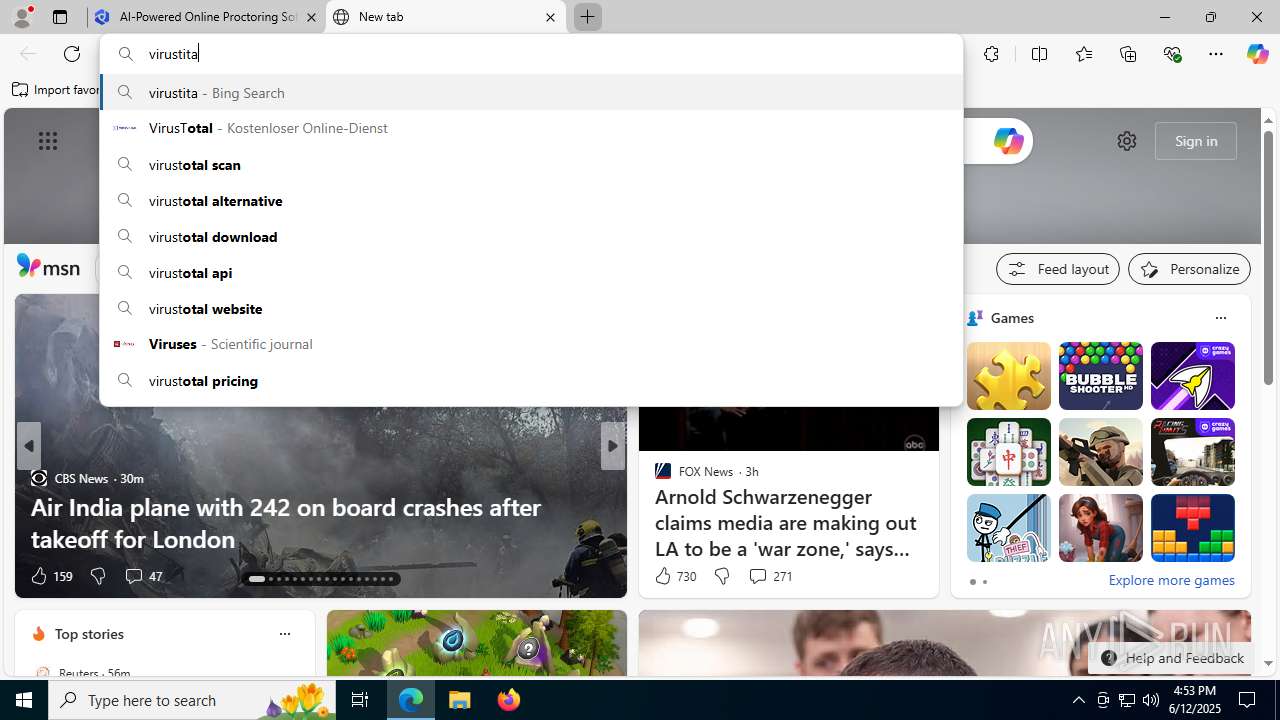Open the Viruses Scientific journal suggestion
This screenshot has width=1280, height=720.
tap(531, 344)
